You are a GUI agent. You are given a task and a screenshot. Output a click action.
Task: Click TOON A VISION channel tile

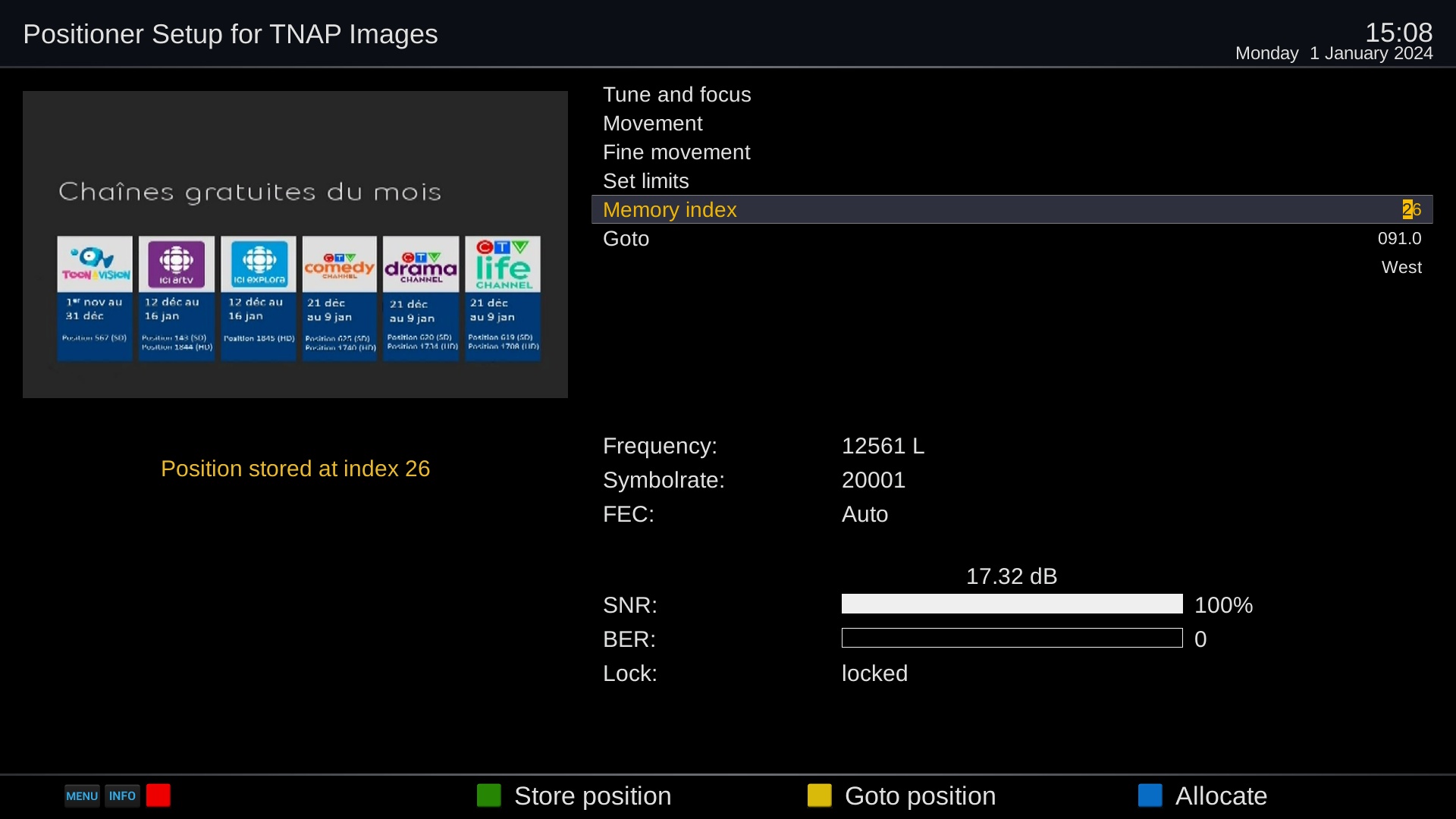[95, 298]
